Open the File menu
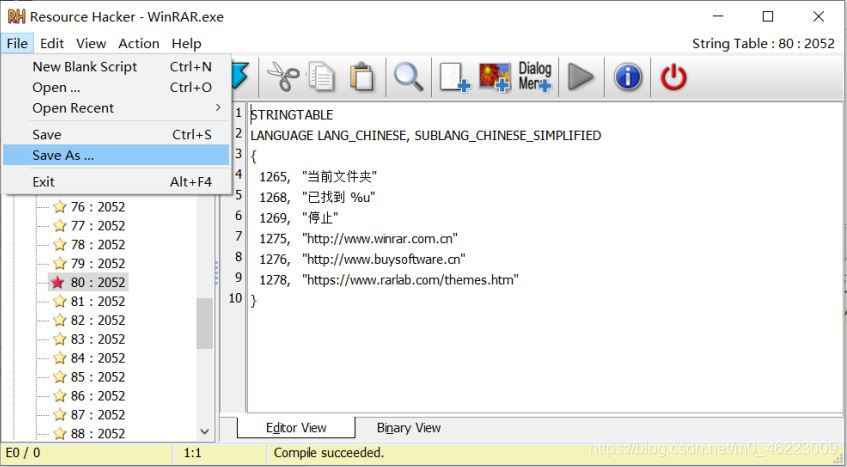847x467 pixels. 17,43
